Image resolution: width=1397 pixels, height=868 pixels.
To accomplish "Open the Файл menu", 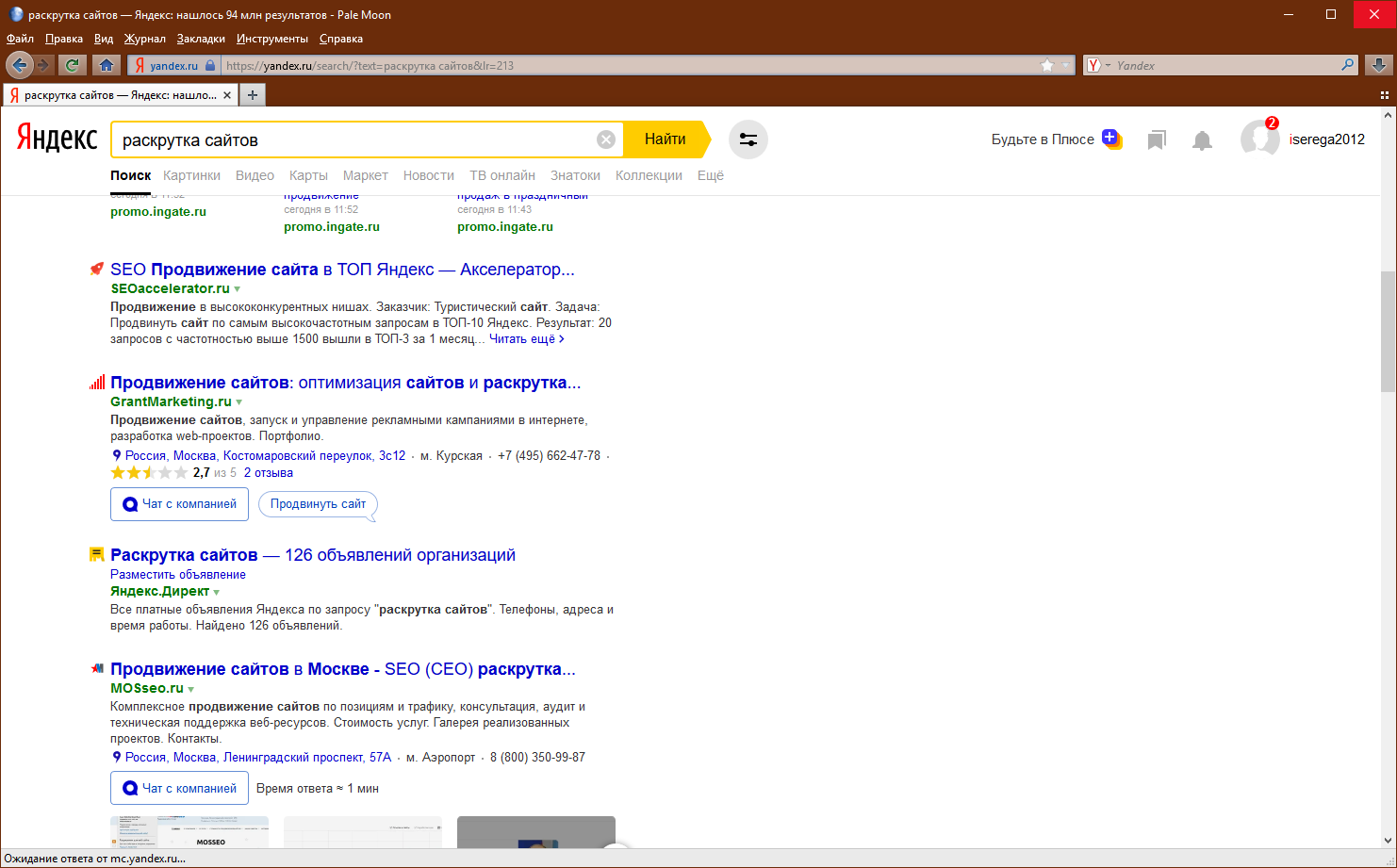I will pos(20,39).
